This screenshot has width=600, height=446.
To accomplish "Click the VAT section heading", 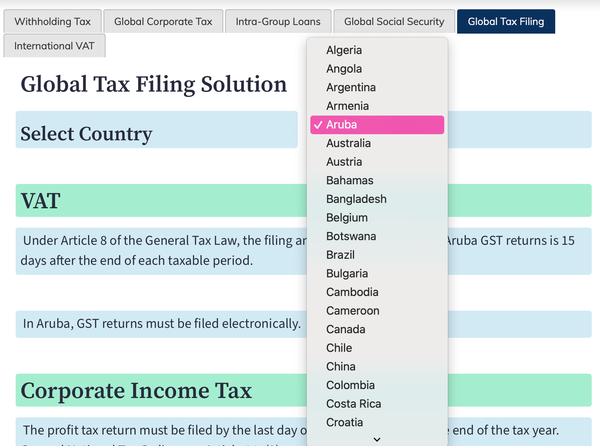I will (40, 201).
